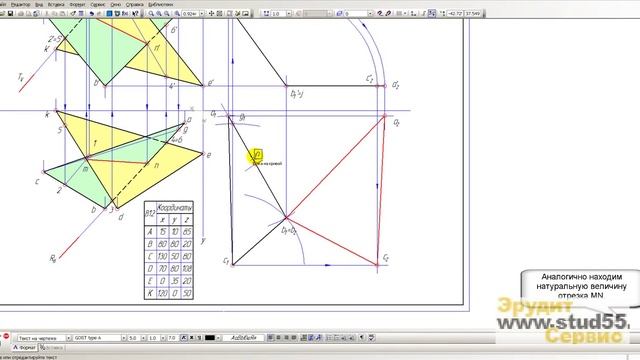
Task: Justify text across full width
Action: (x=294, y=338)
